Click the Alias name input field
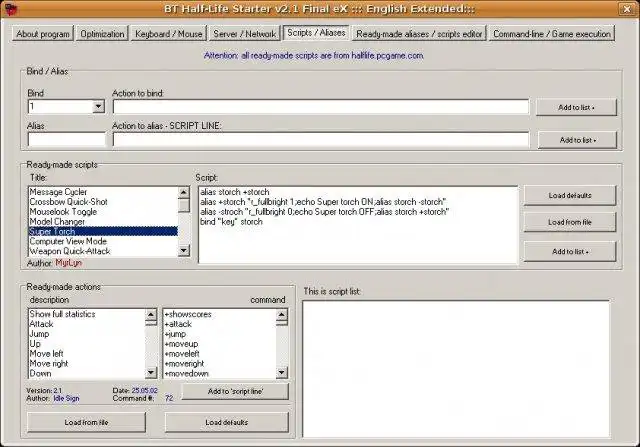Viewport: 640px width, 447px height. point(67,140)
